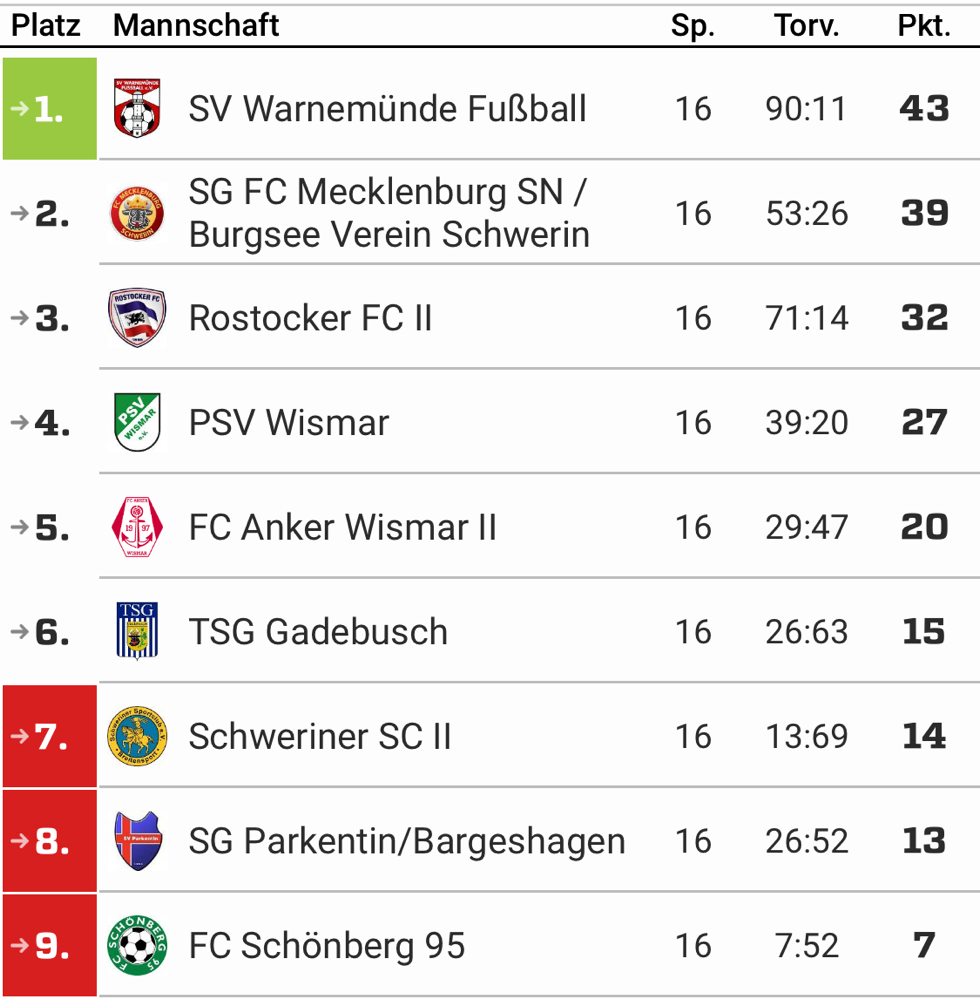Click the Rostocker FC club crest
Screen dimensions: 980x1000
pos(137,318)
